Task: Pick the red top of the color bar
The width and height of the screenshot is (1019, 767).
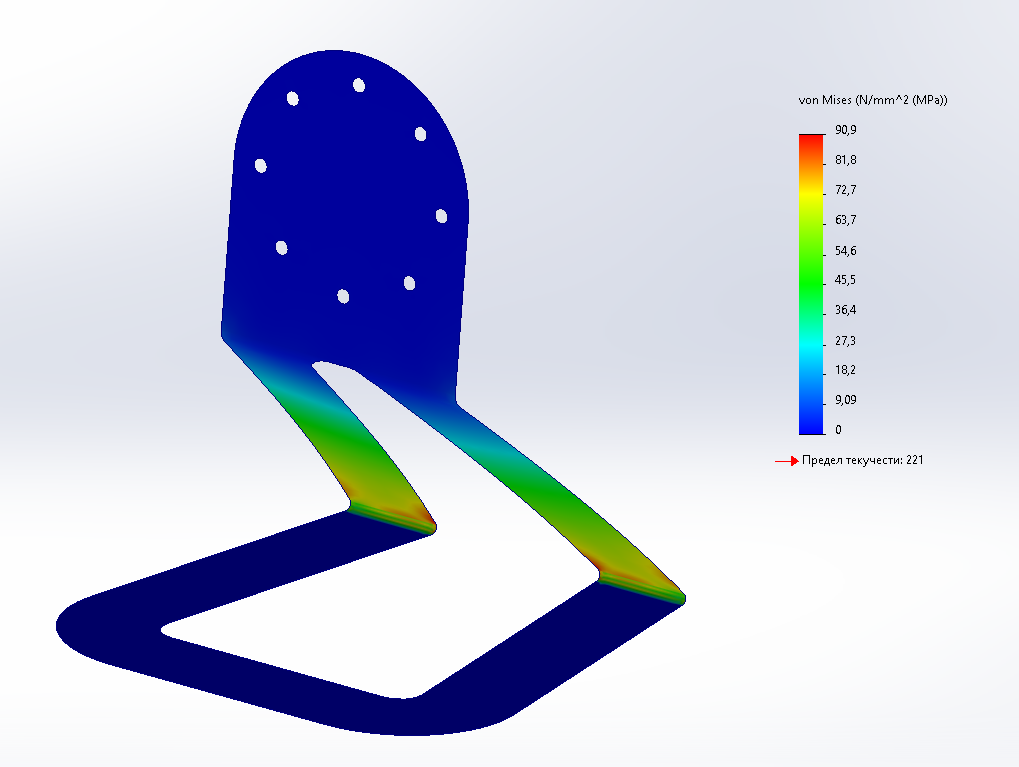Action: [x=811, y=139]
